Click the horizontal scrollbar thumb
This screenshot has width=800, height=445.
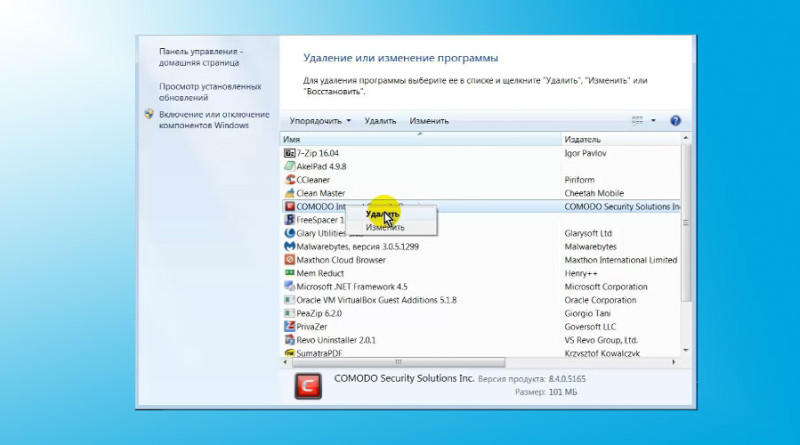(x=398, y=362)
